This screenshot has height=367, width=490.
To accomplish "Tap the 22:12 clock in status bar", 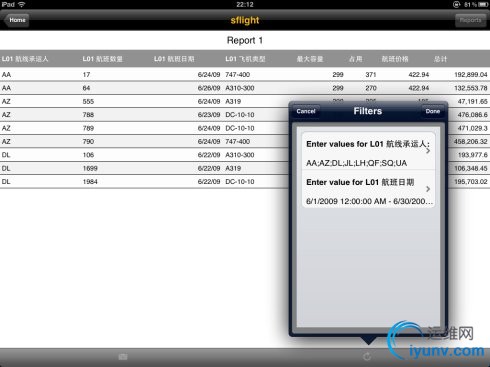I will pos(245,4).
